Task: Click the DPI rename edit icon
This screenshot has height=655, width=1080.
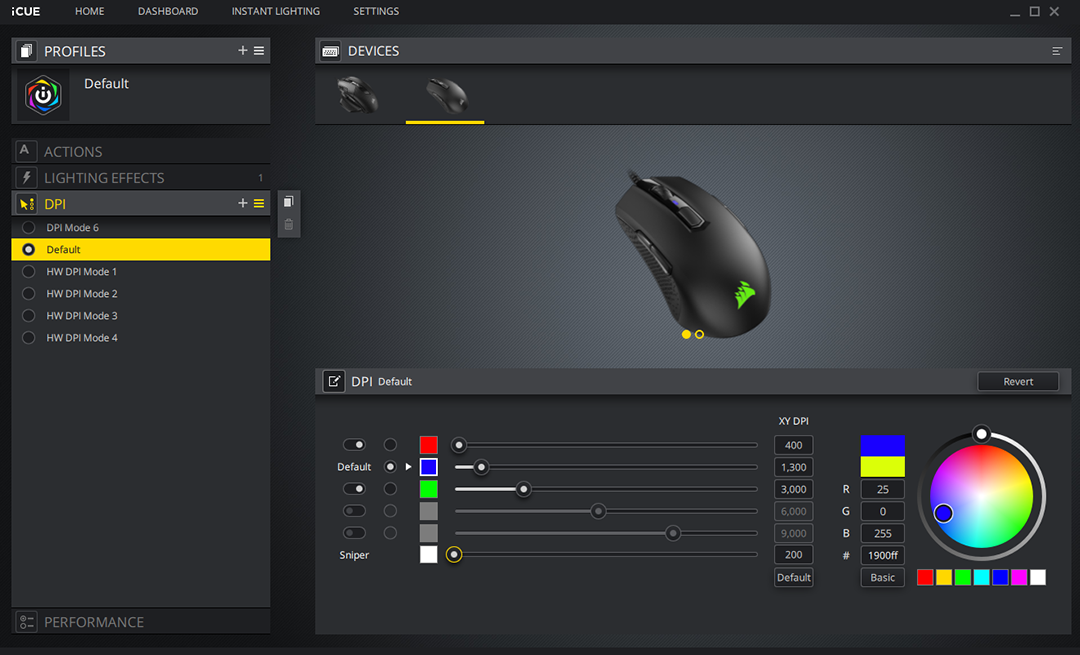Action: point(333,381)
